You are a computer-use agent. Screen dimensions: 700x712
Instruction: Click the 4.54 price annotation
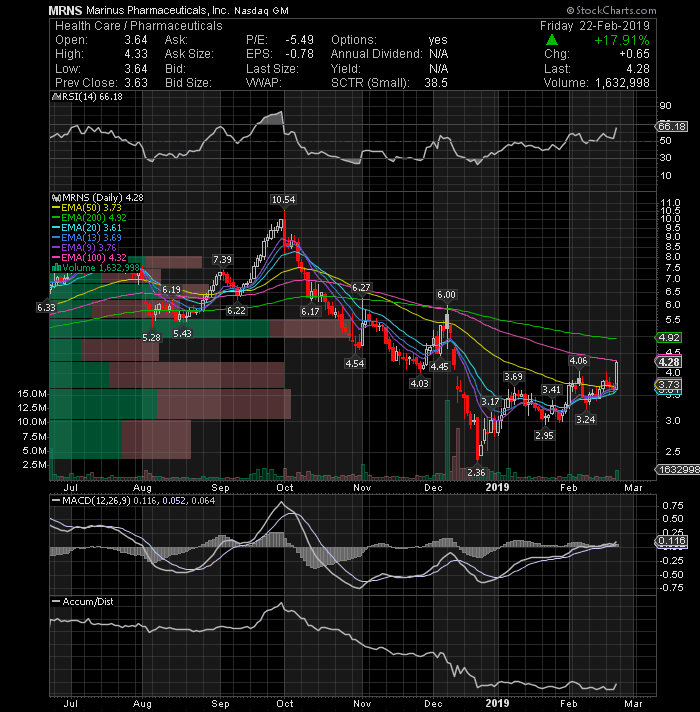(355, 363)
